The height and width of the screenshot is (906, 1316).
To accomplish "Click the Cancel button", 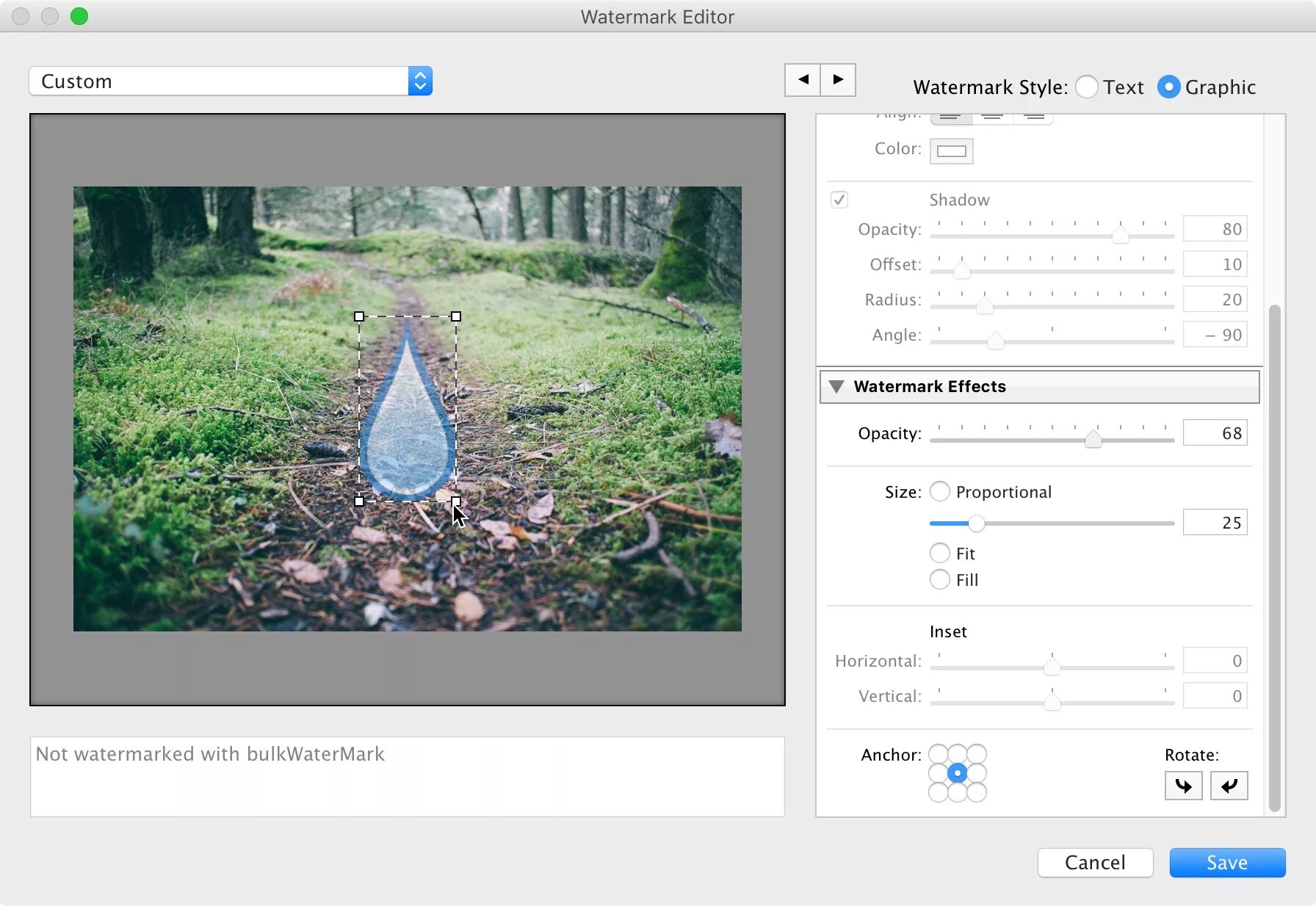I will coord(1095,863).
